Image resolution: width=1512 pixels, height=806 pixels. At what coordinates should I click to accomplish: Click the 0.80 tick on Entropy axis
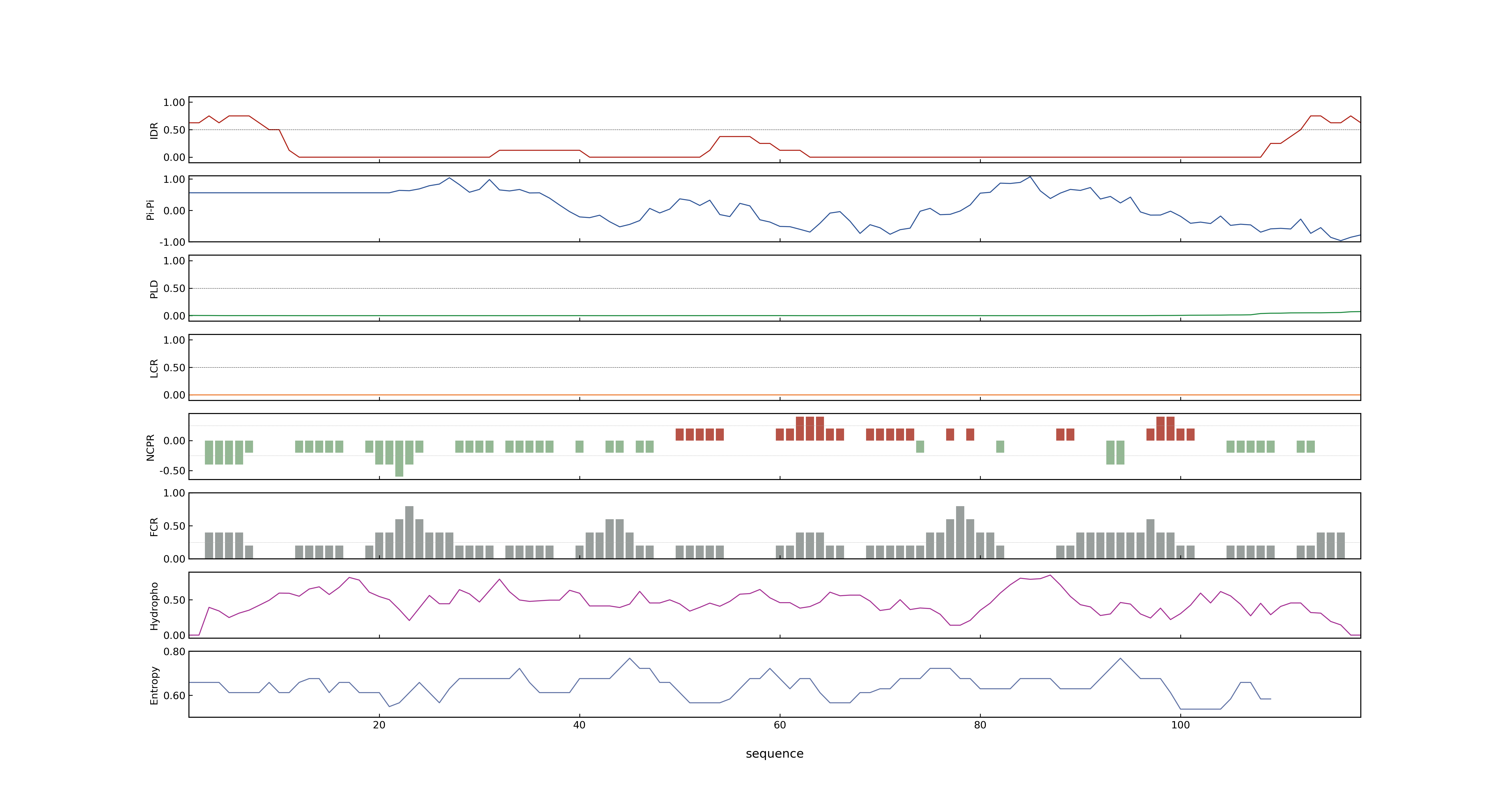click(x=174, y=652)
